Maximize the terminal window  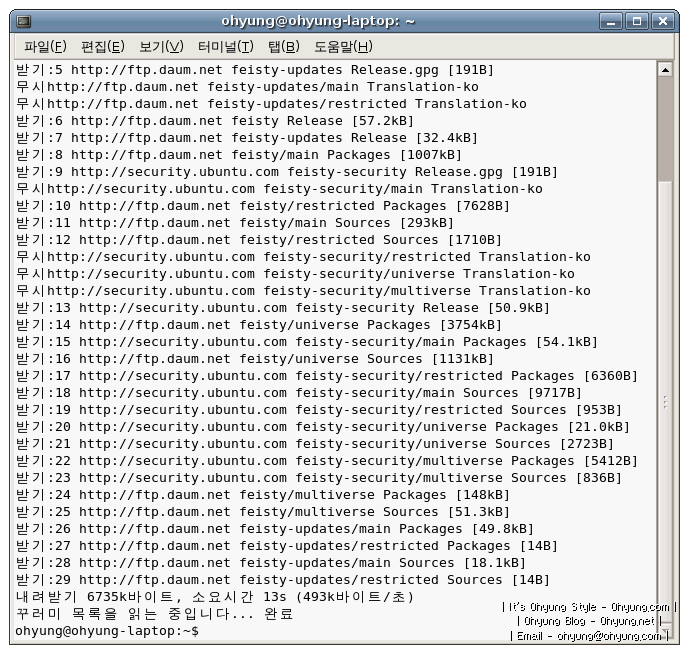tap(637, 21)
